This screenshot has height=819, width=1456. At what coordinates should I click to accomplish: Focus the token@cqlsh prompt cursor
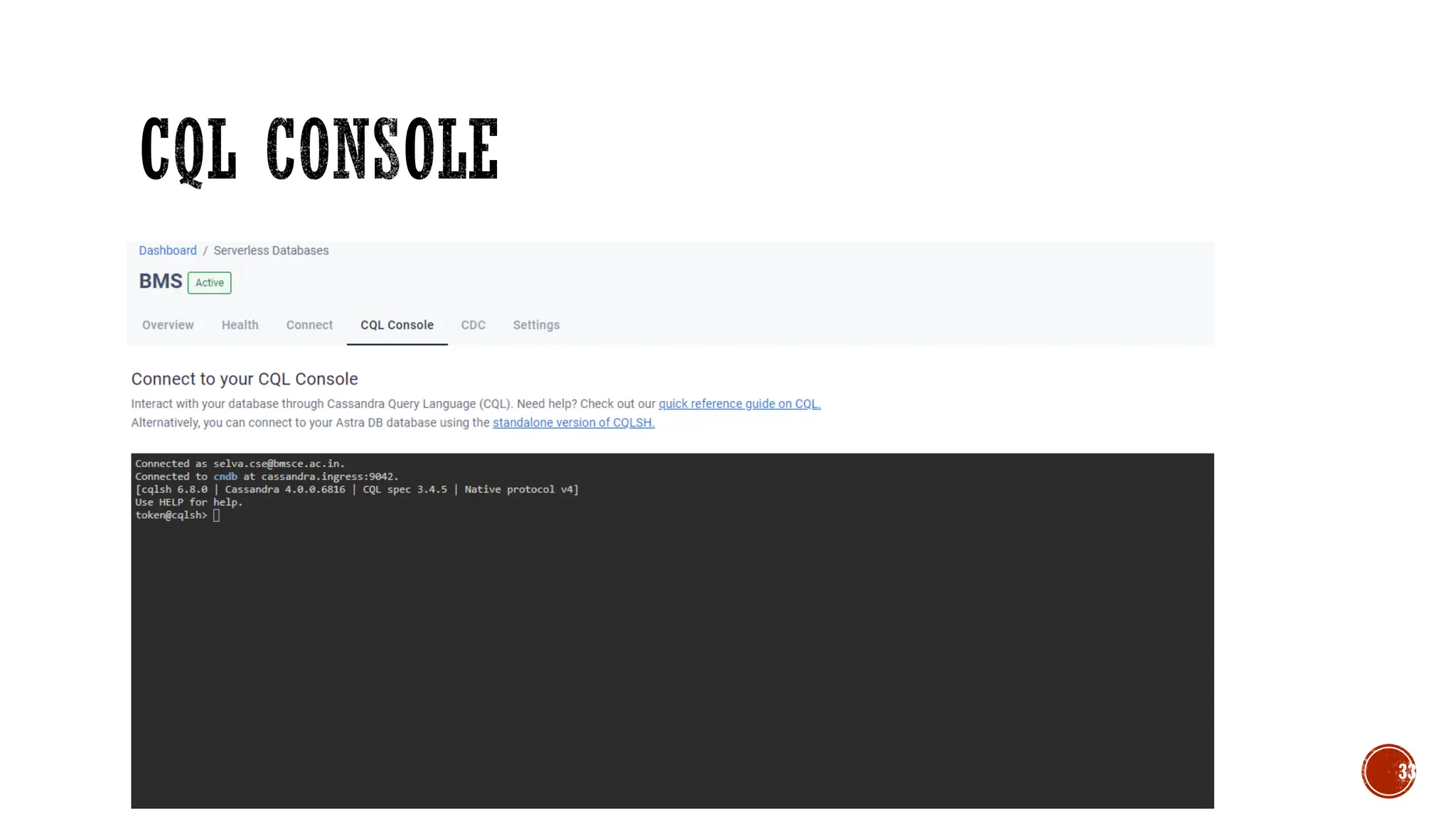click(x=217, y=515)
